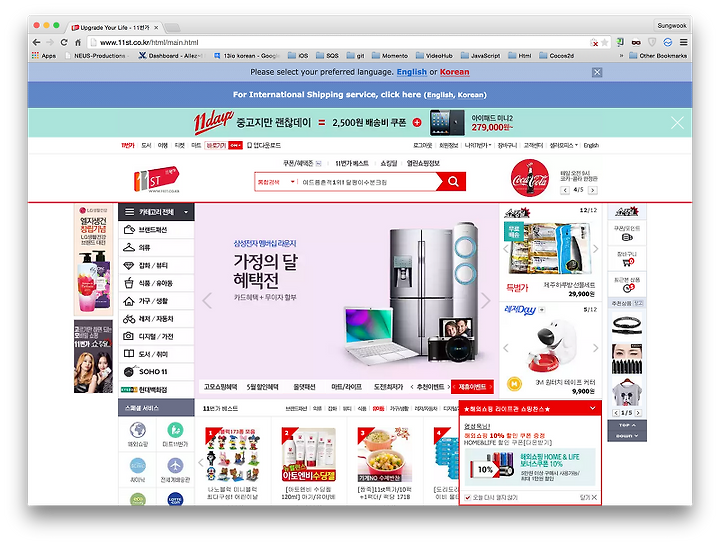
Task: Reload the page with Chrome's refresh icon
Action: (x=64, y=42)
